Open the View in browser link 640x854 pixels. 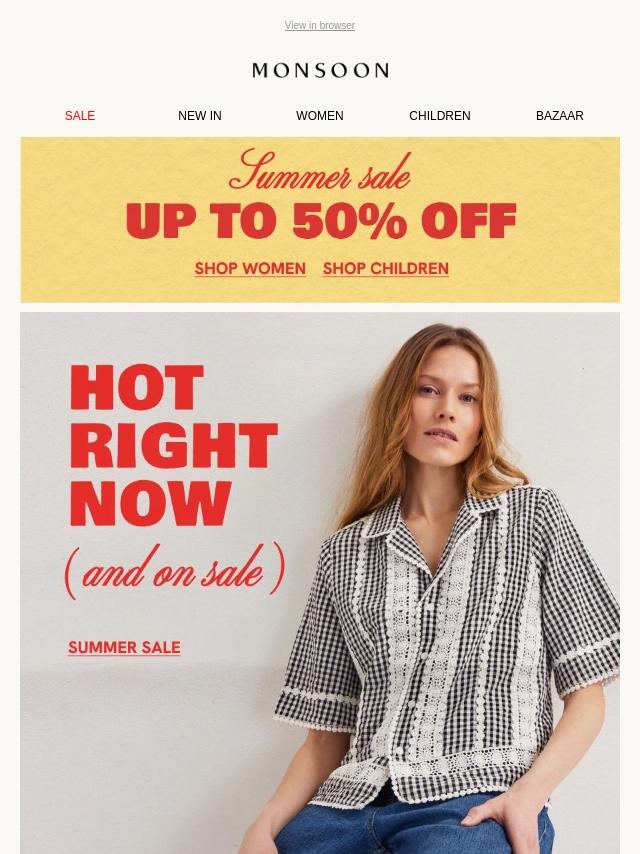tap(320, 26)
